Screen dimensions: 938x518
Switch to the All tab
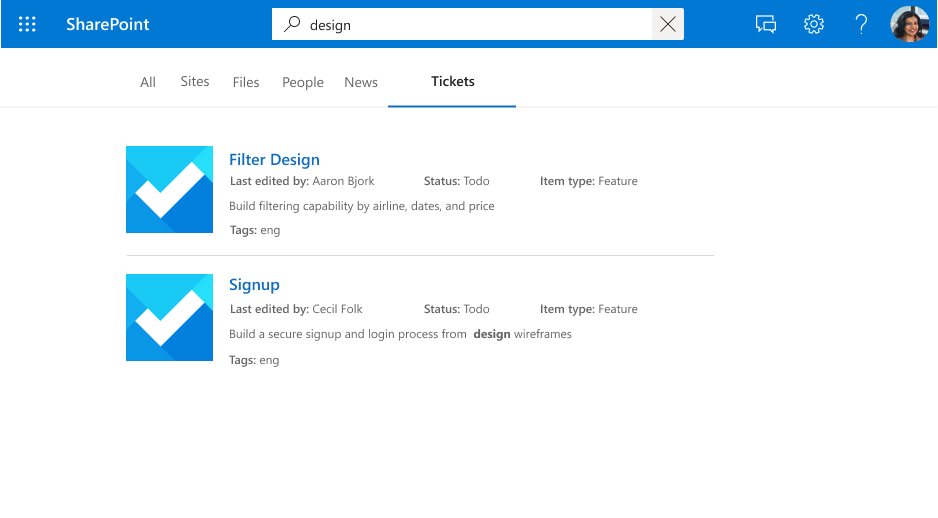click(x=148, y=82)
